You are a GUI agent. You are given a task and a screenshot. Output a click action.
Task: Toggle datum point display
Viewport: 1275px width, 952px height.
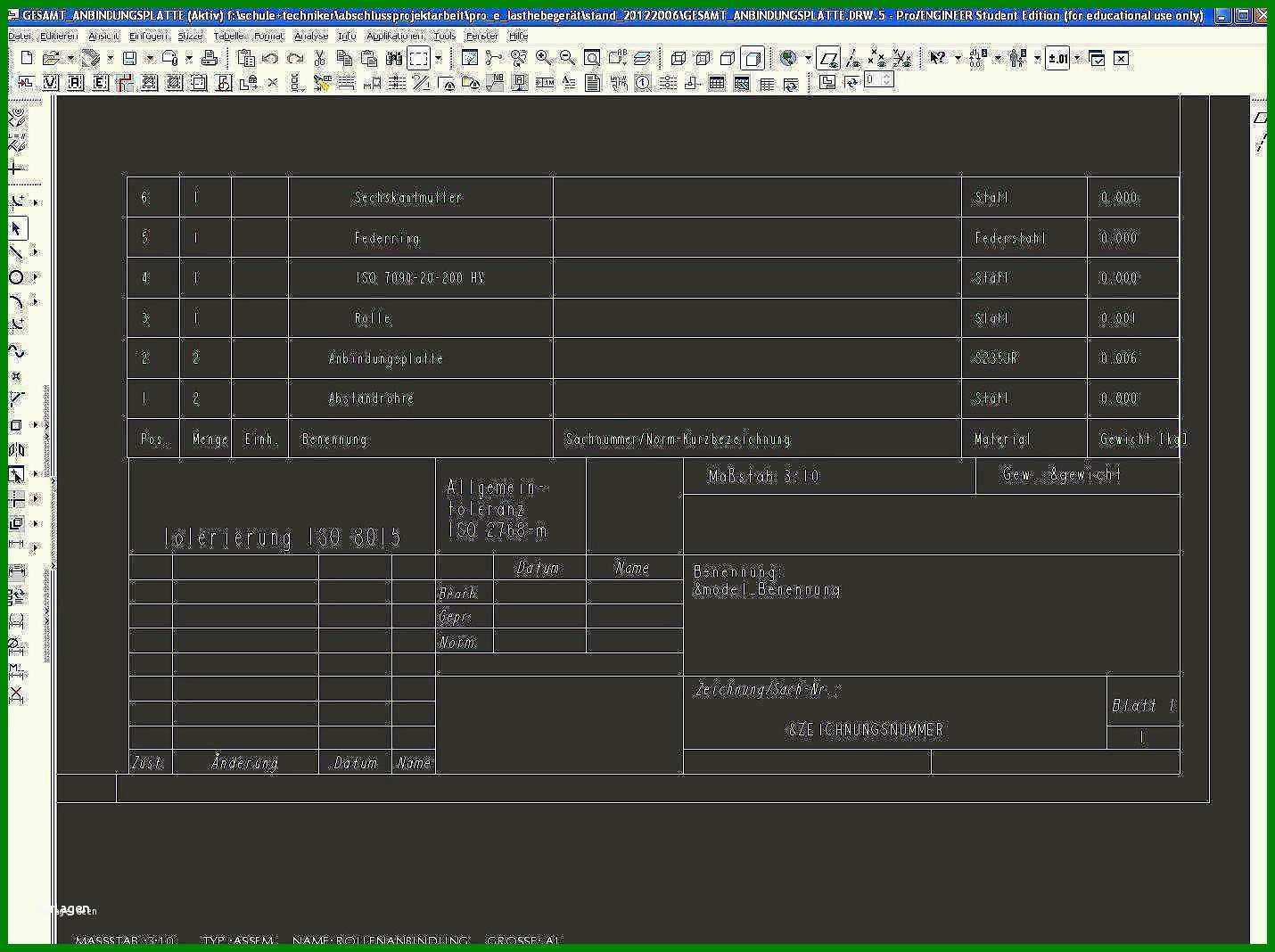click(x=878, y=58)
